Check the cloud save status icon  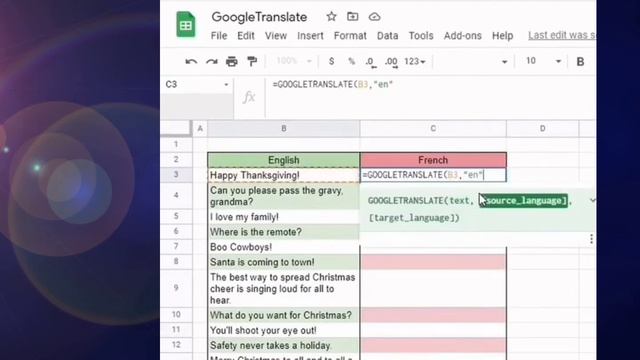tap(375, 17)
